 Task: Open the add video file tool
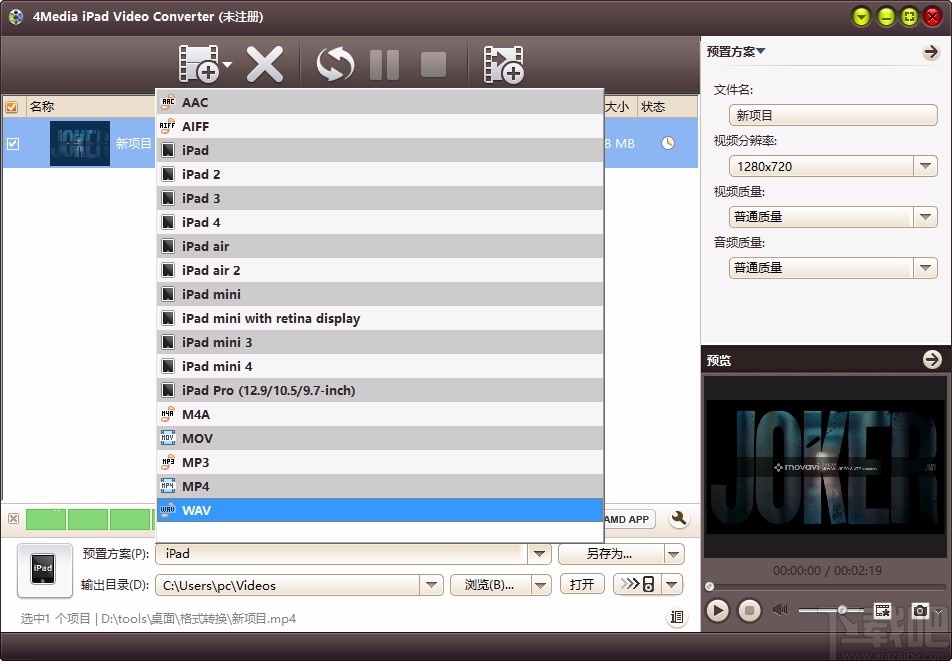pyautogui.click(x=200, y=63)
